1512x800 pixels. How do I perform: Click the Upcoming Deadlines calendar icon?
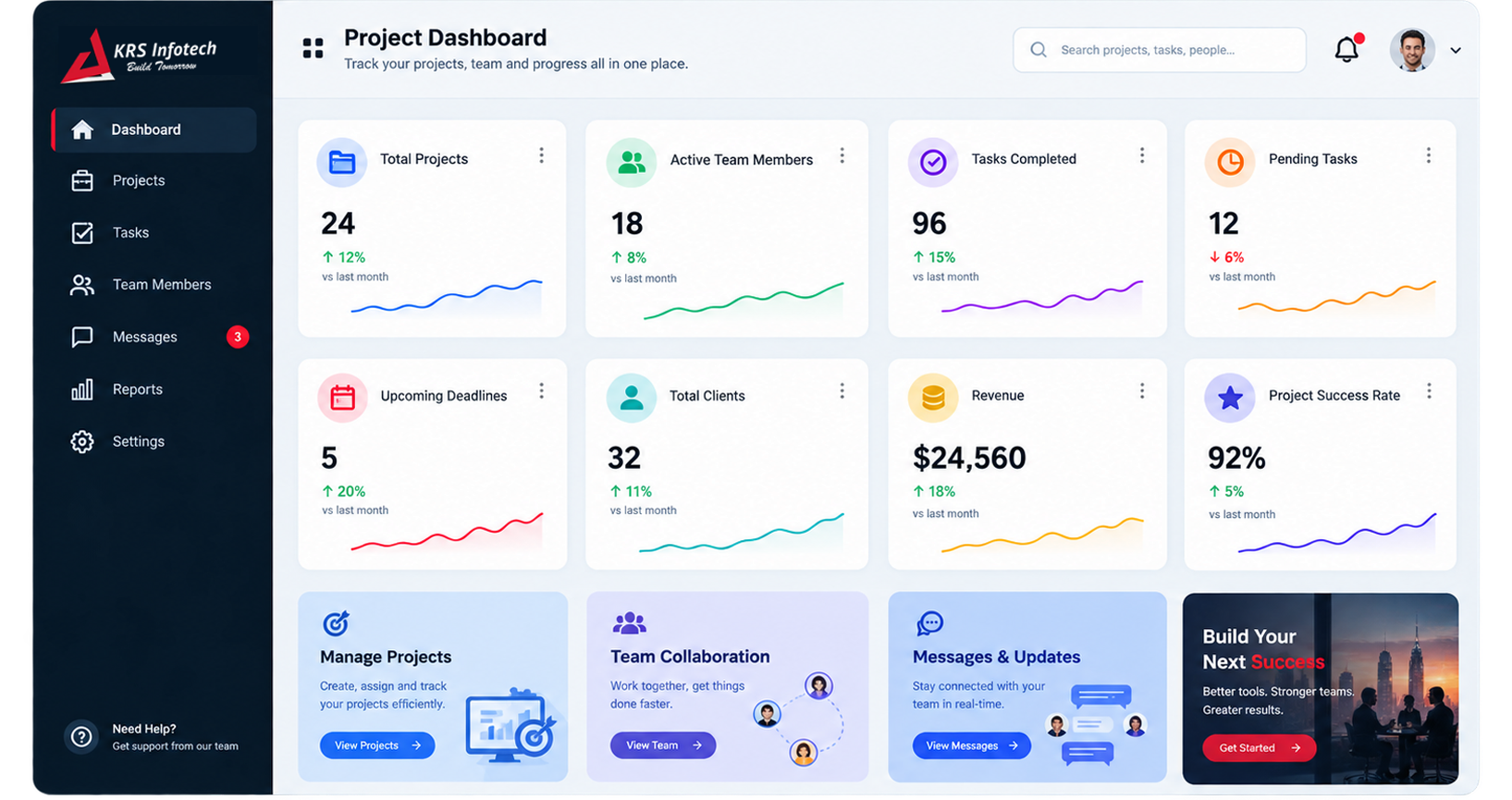[x=343, y=398]
